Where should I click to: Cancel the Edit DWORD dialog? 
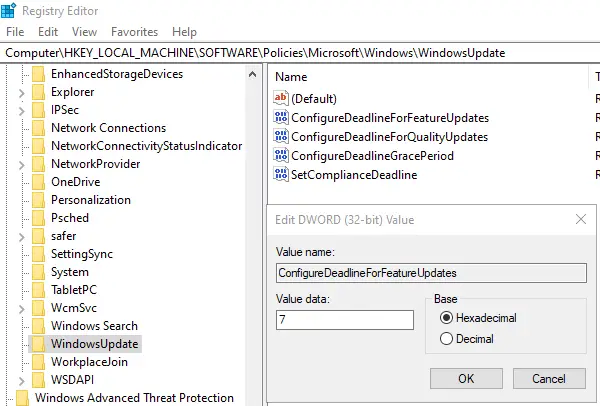click(x=549, y=378)
